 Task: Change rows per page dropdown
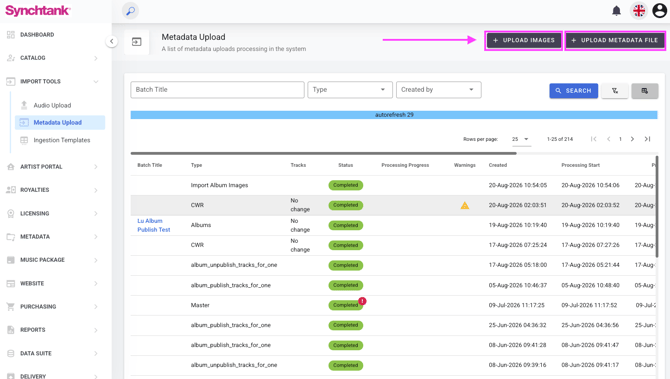pos(521,139)
